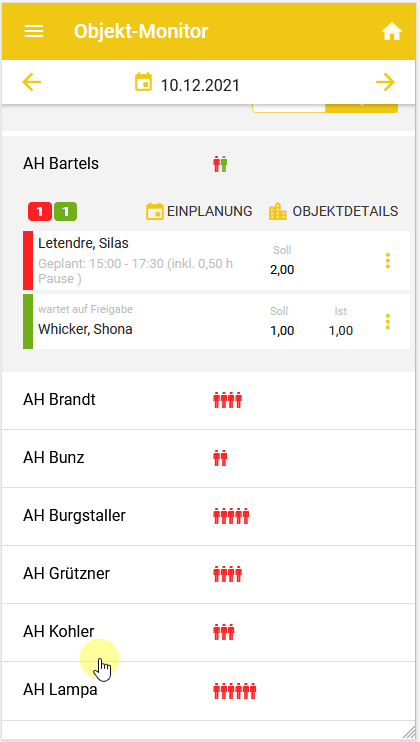
Task: Open the hamburger navigation menu
Action: (34, 32)
